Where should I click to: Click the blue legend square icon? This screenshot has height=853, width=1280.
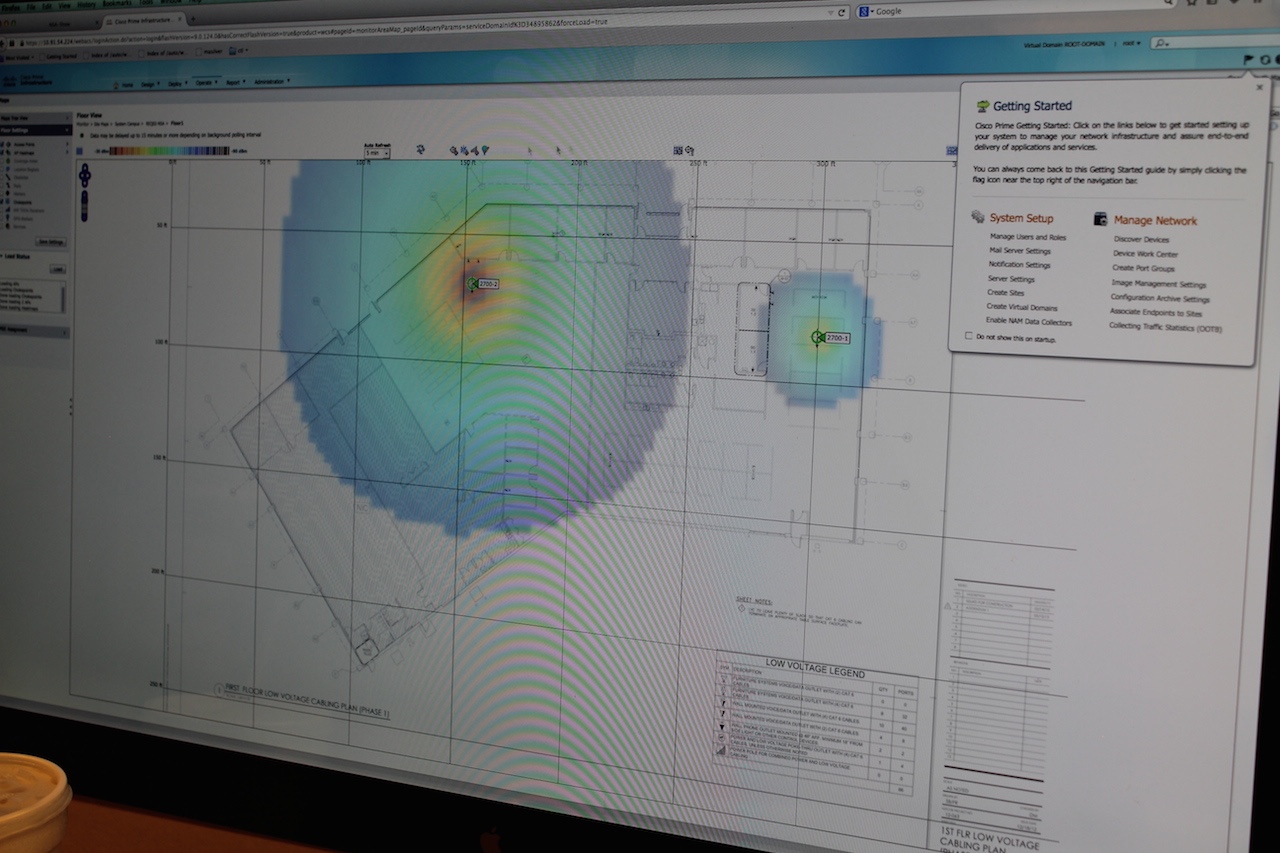click(79, 151)
